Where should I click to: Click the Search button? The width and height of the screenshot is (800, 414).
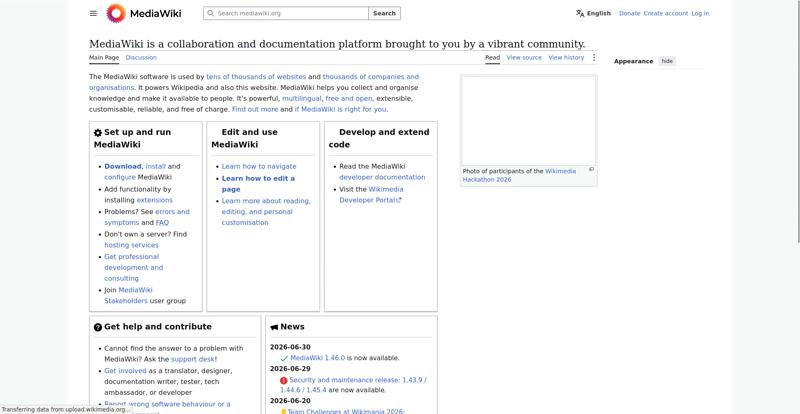pyautogui.click(x=384, y=13)
